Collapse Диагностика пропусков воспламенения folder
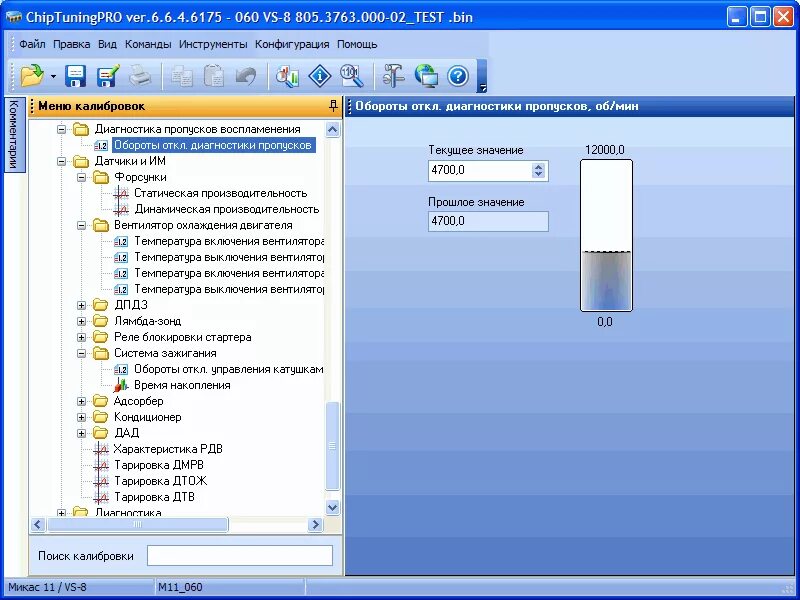 coord(62,129)
